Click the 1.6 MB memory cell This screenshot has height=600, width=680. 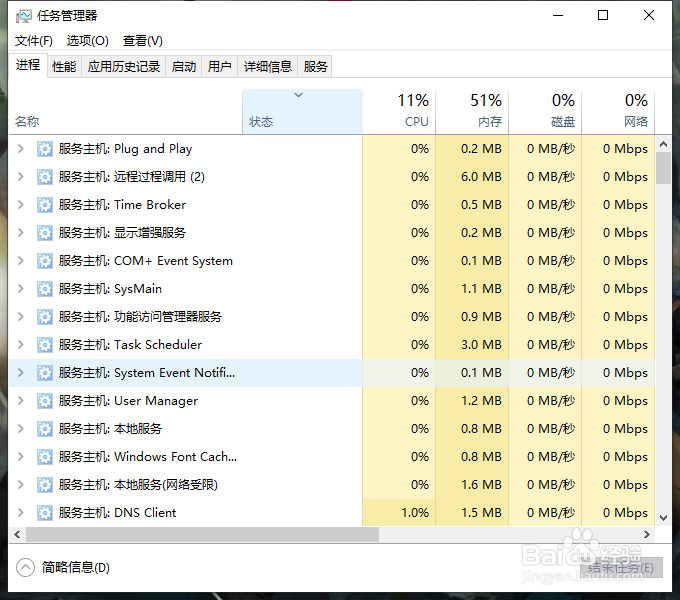coord(472,485)
